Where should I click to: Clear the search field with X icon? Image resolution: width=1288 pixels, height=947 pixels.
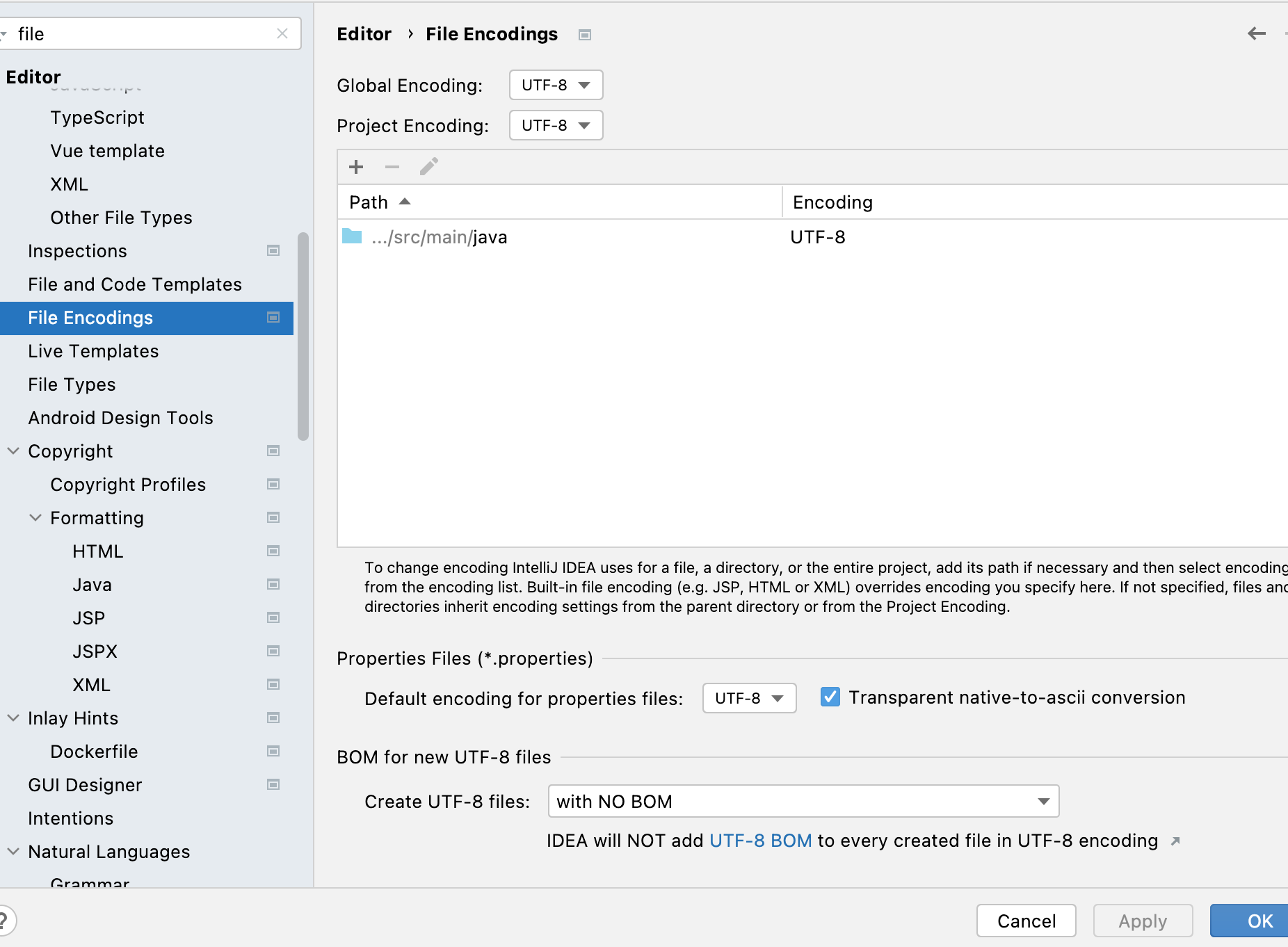[282, 33]
